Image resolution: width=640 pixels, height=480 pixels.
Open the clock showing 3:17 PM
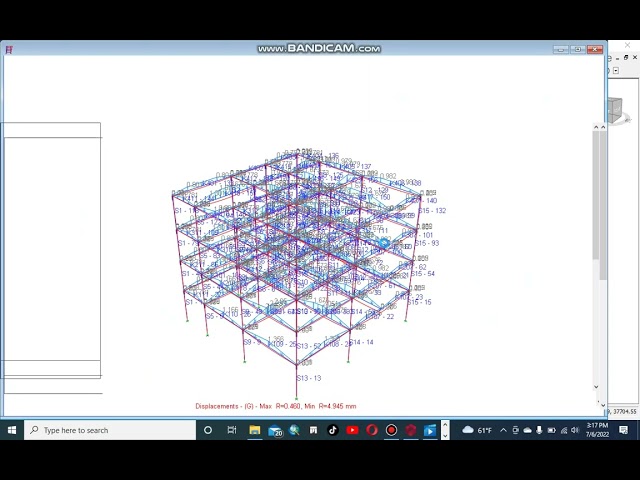point(598,430)
